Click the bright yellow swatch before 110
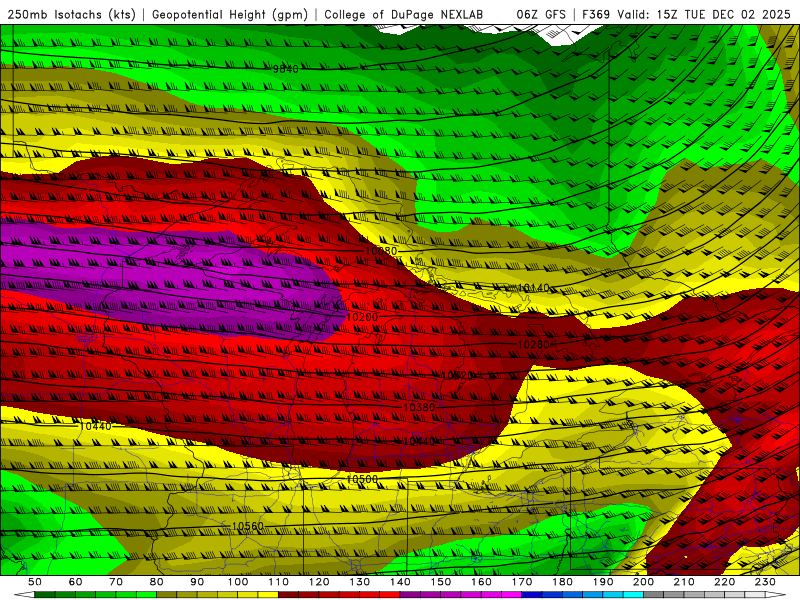Image resolution: width=800 pixels, height=600 pixels. (268, 595)
